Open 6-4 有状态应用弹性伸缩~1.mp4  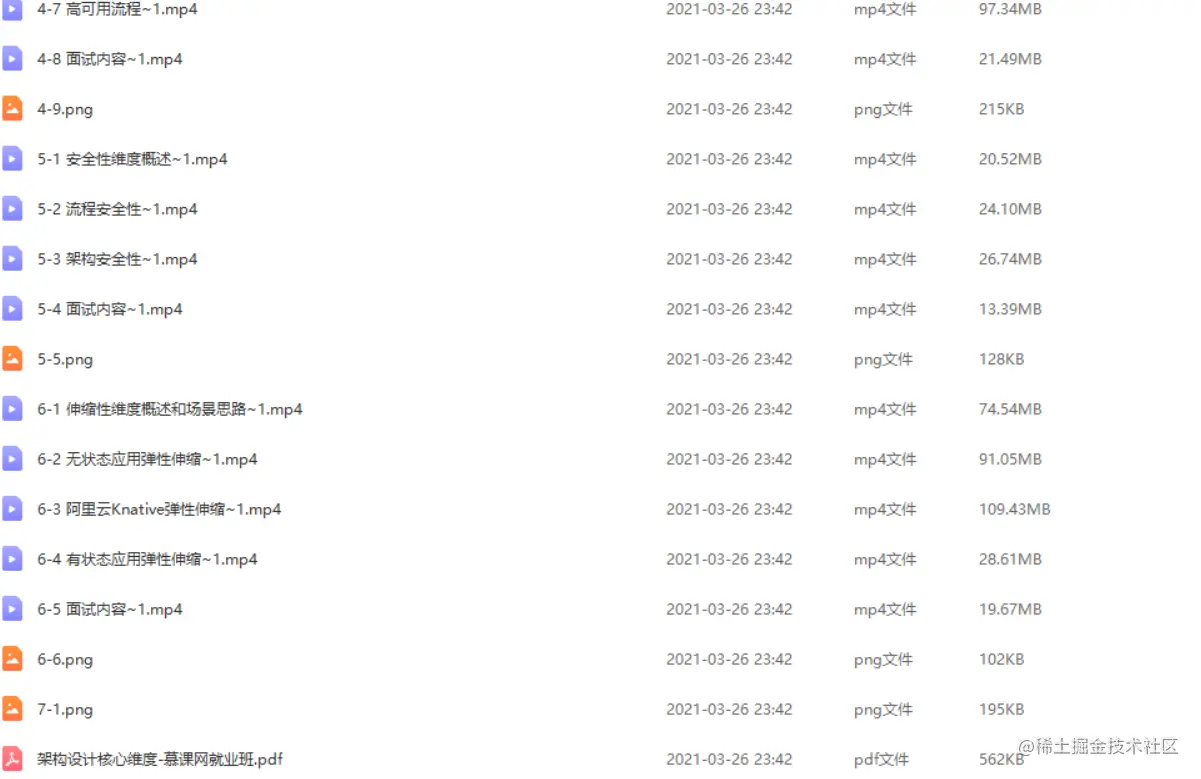[147, 559]
